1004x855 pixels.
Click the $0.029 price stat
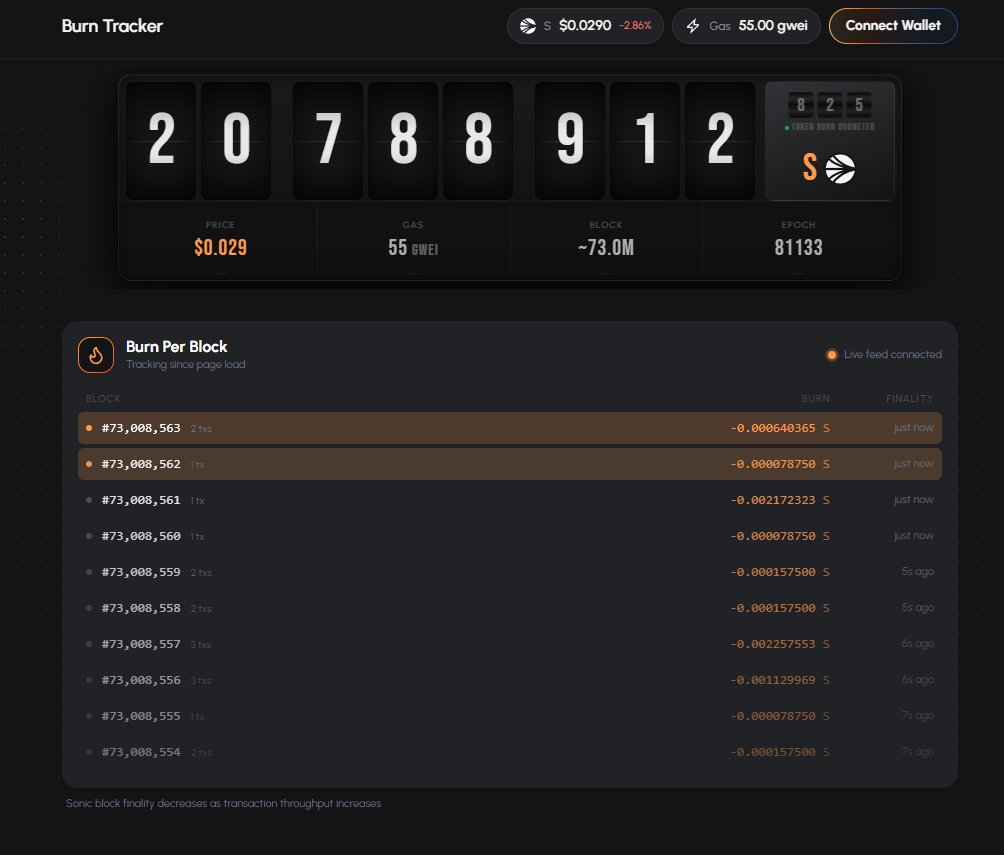220,247
